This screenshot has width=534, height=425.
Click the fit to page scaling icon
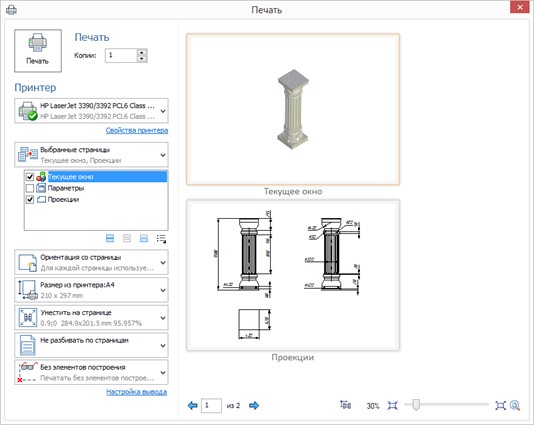28,317
